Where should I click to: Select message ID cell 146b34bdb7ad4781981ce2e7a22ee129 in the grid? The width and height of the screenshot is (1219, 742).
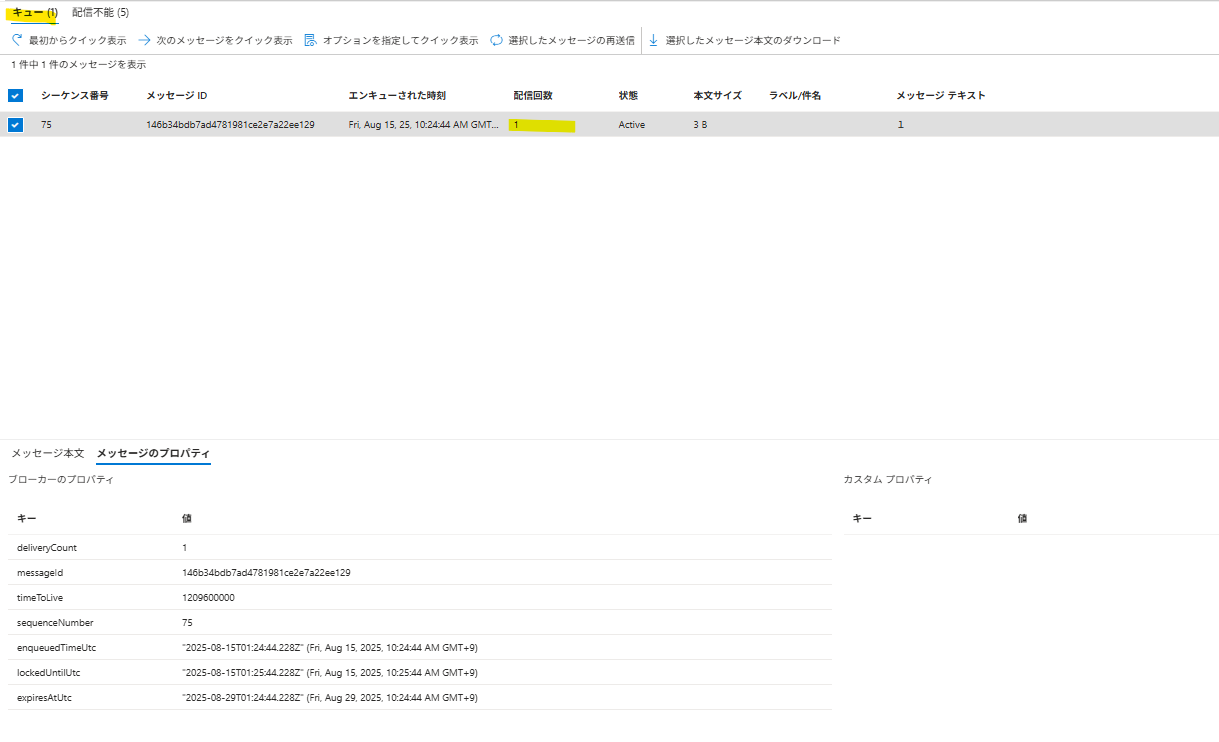(230, 125)
